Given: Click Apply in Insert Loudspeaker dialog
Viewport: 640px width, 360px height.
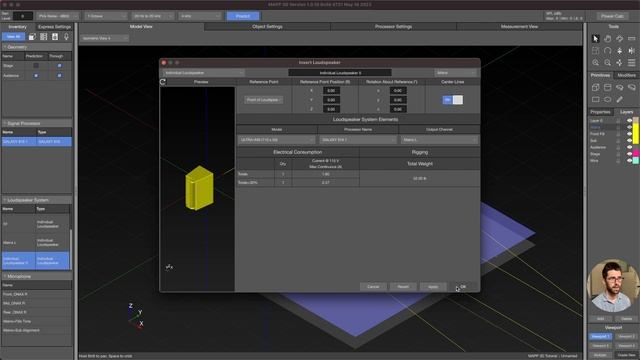Looking at the screenshot, I should click(x=433, y=287).
